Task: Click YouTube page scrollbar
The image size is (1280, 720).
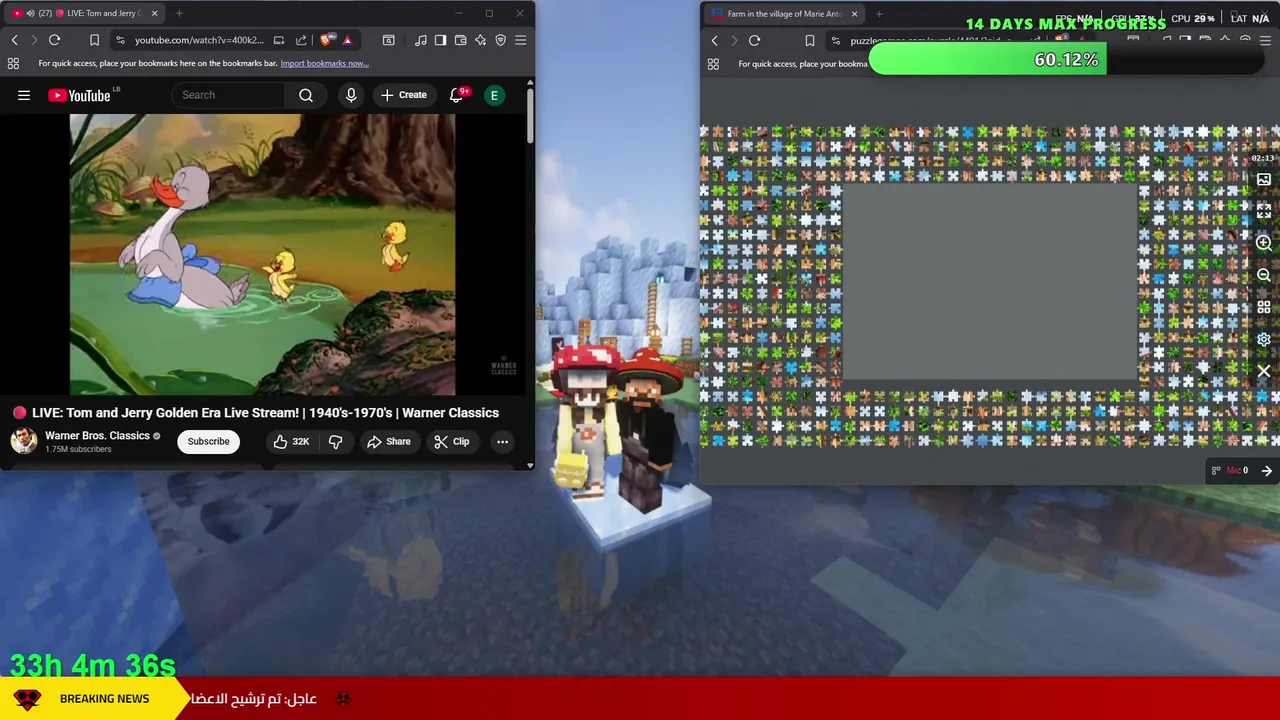Action: click(x=530, y=117)
